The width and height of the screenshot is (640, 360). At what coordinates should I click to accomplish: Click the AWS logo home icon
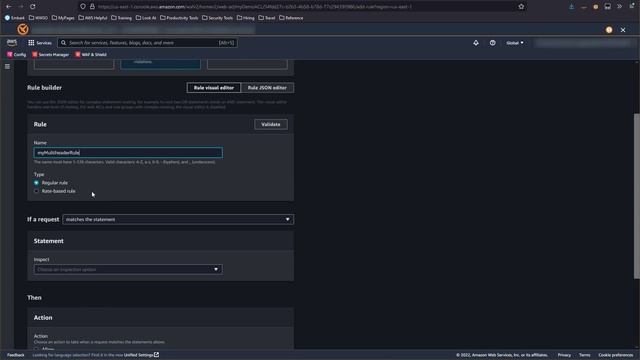pyautogui.click(x=12, y=42)
